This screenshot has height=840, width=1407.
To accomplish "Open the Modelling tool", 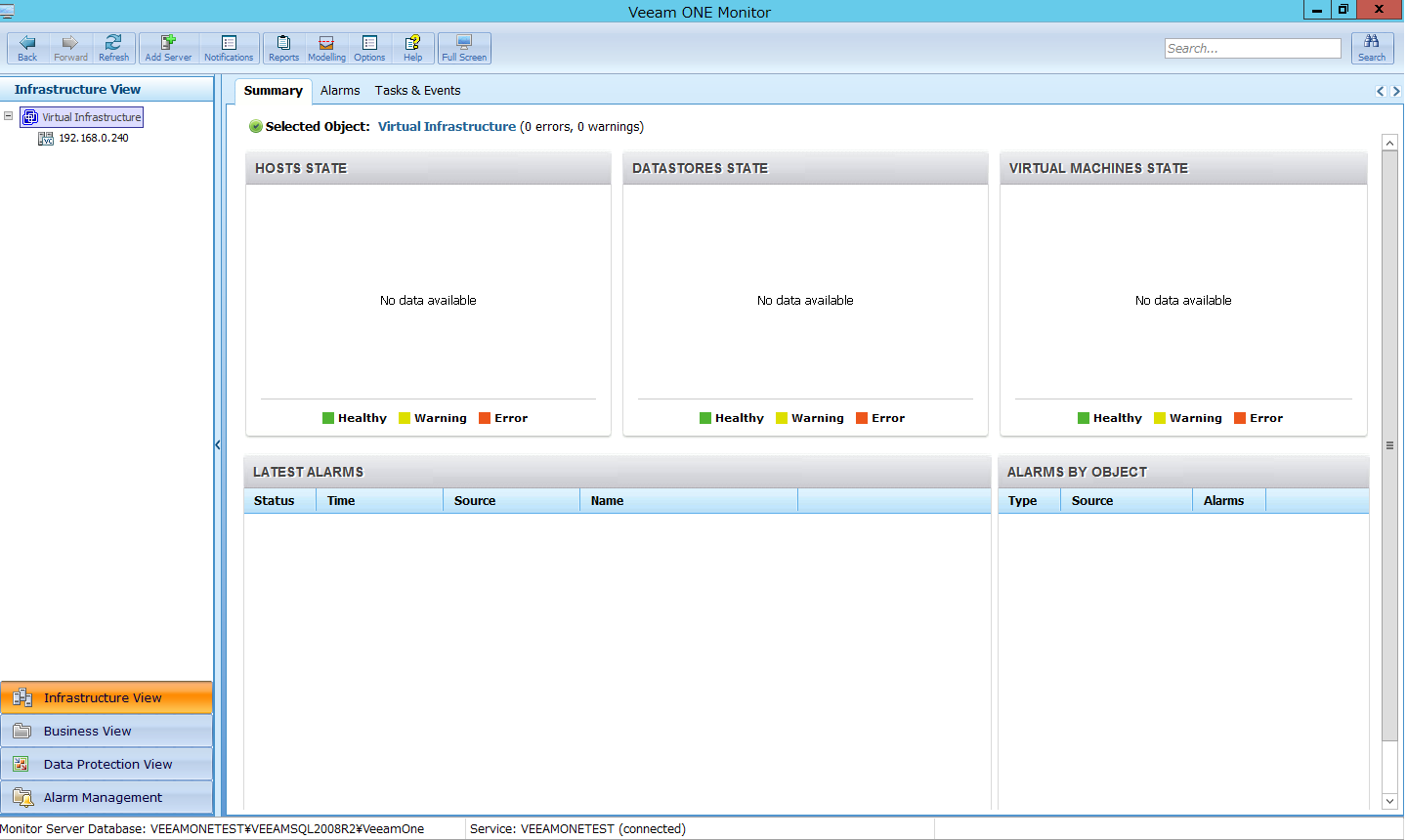I will pos(326,48).
